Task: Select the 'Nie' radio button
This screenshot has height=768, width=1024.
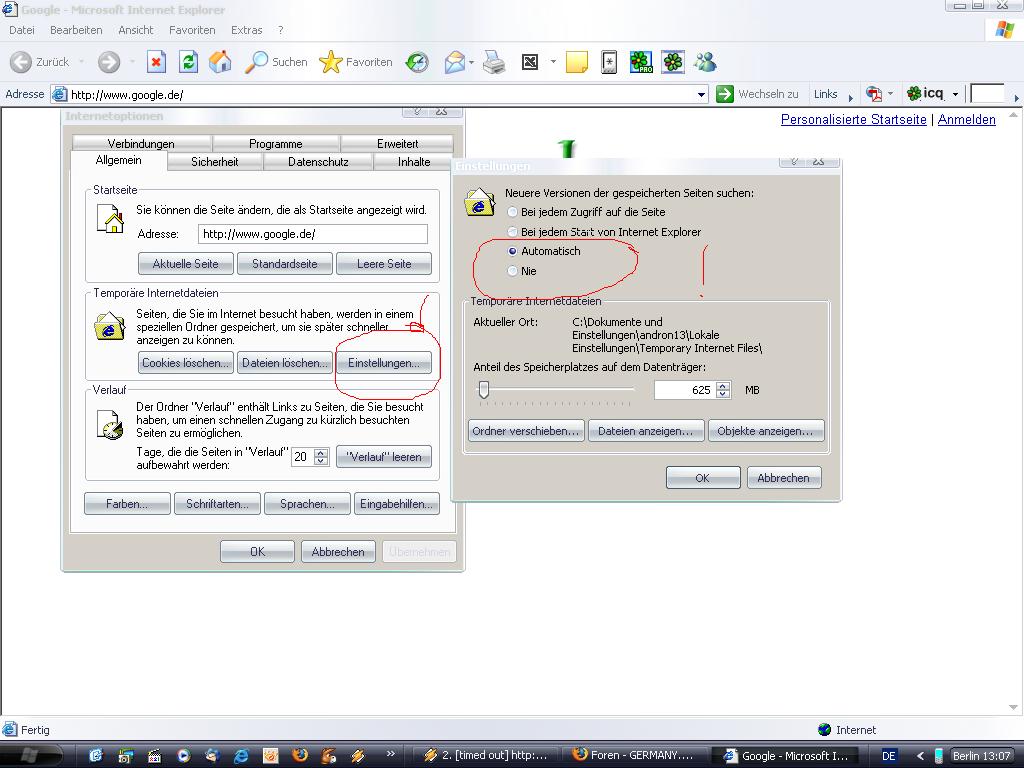Action: (513, 271)
